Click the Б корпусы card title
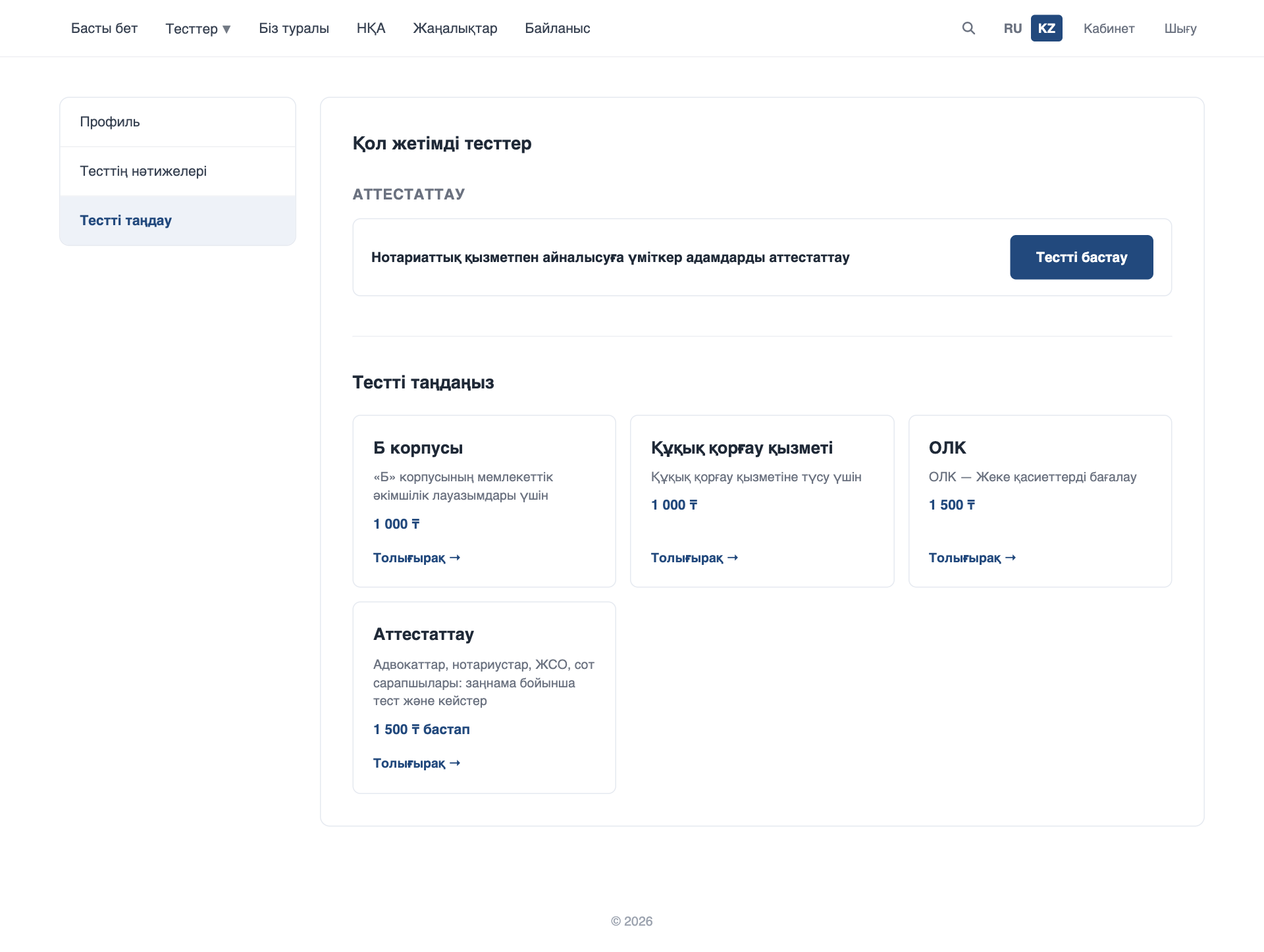Screen dimensions: 1264x952 418,448
